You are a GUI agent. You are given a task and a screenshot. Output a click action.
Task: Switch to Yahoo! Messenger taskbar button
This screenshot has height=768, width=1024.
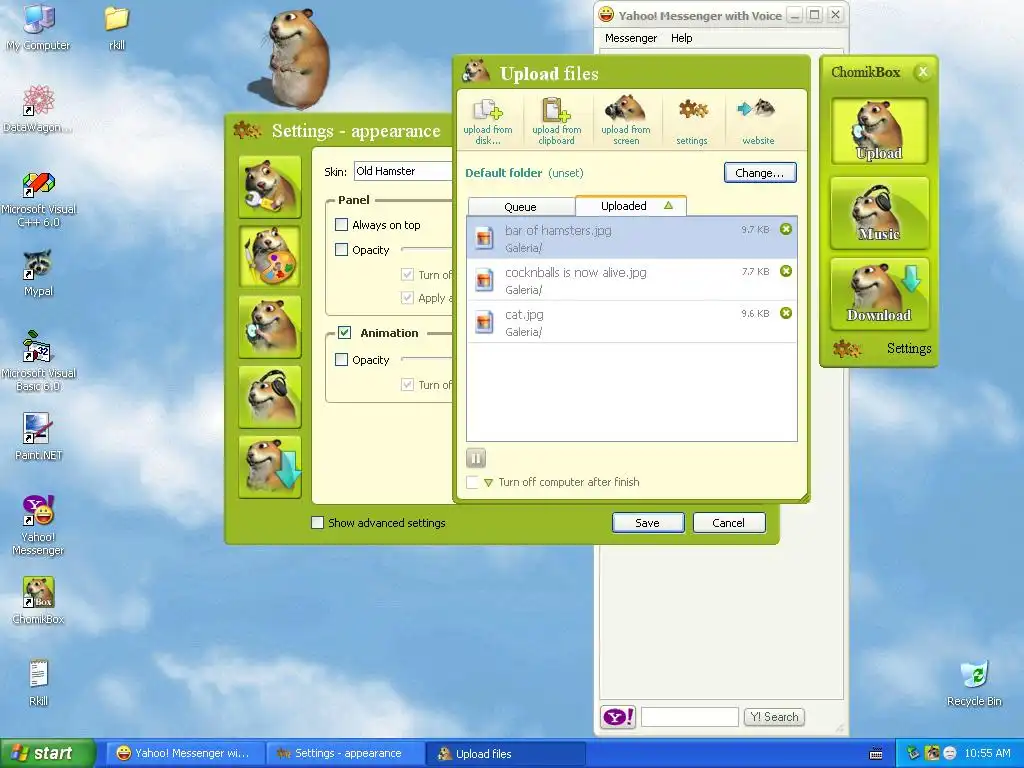185,754
